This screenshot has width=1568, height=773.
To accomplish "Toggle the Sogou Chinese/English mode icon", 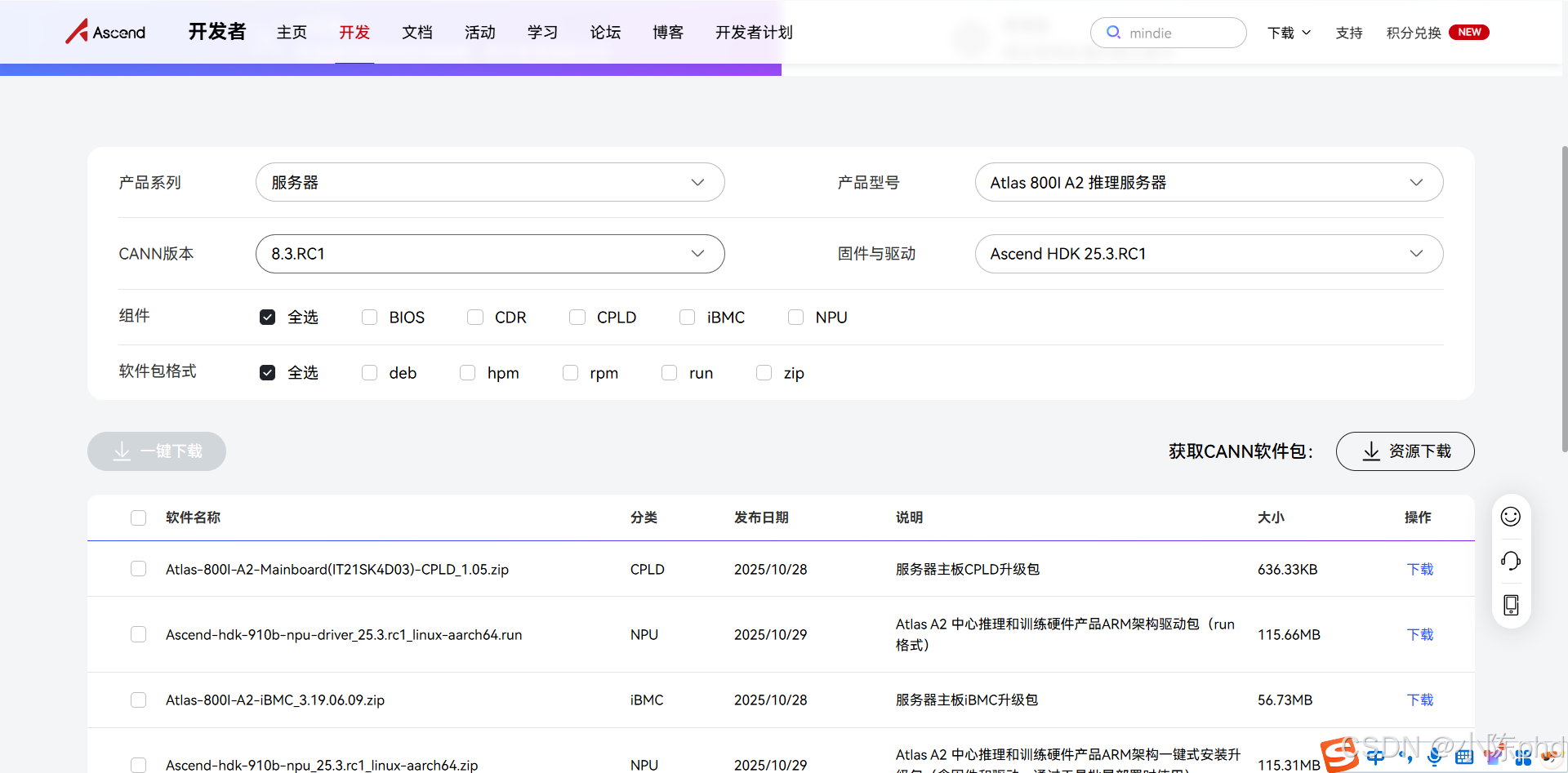I will click(1376, 757).
